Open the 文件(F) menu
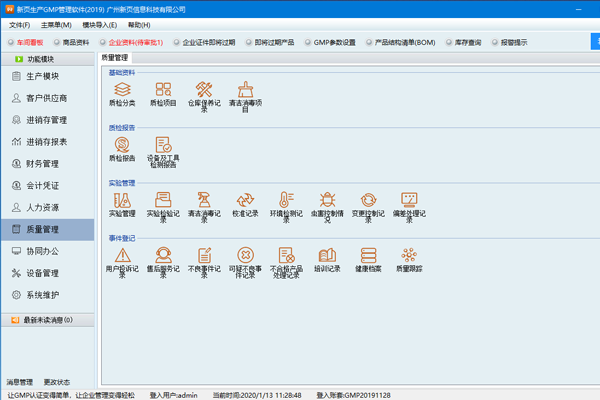The width and height of the screenshot is (600, 400). pyautogui.click(x=20, y=25)
